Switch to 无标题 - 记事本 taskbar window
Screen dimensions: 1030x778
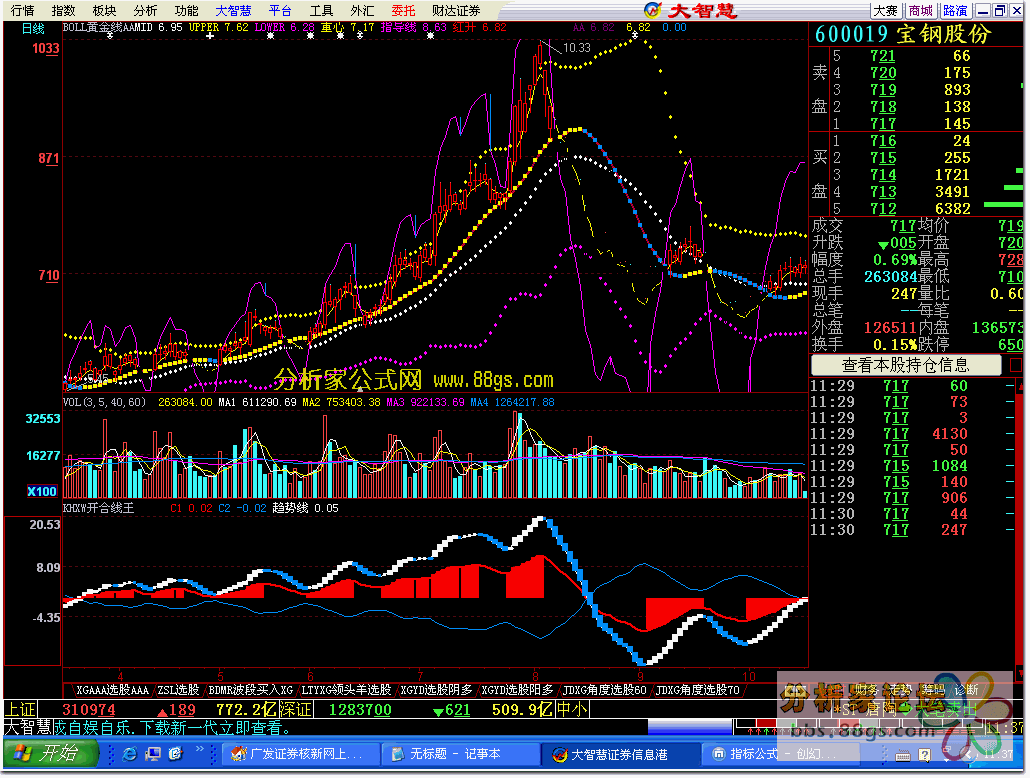461,754
